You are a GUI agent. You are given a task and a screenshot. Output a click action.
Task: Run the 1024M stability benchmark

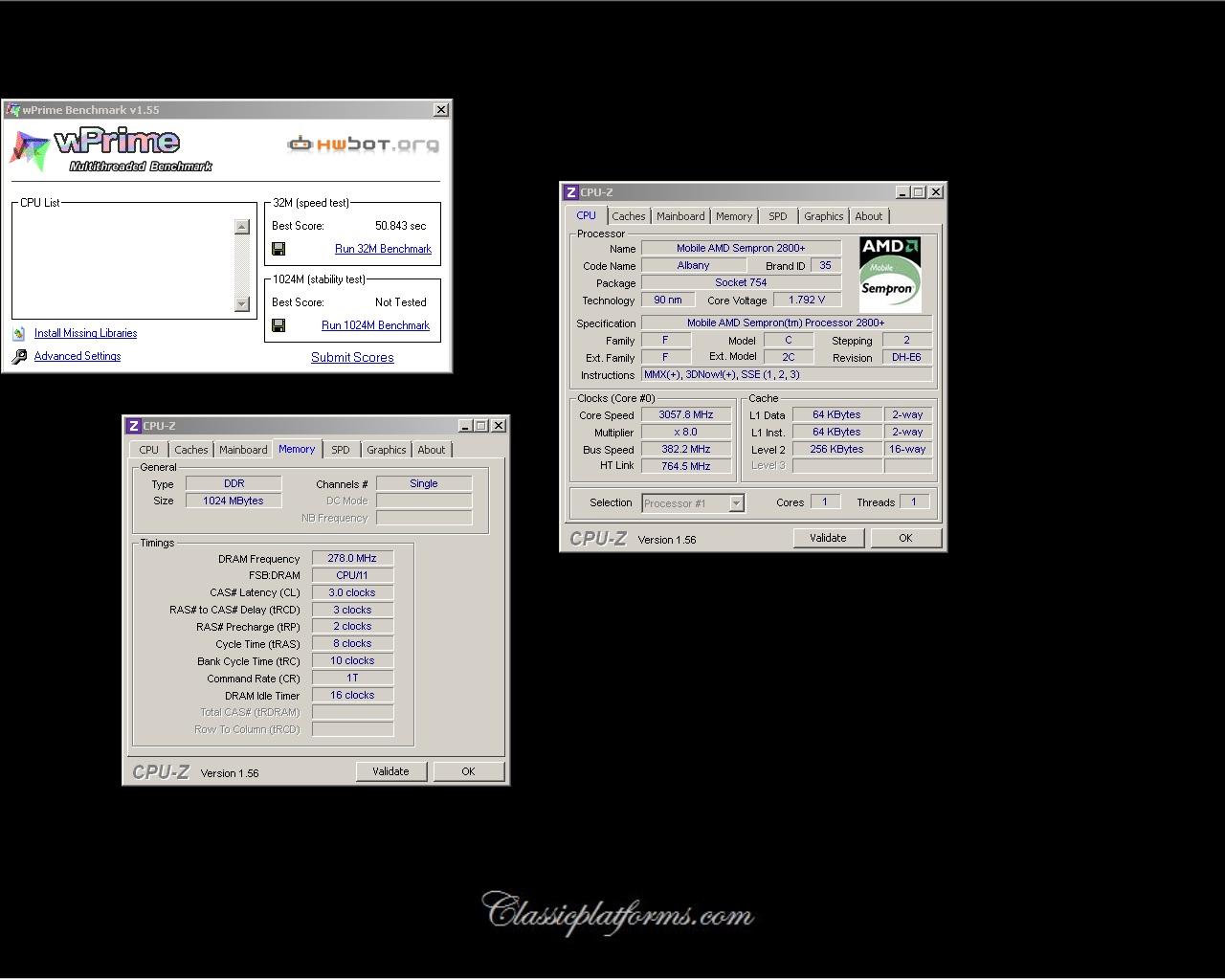[x=375, y=325]
